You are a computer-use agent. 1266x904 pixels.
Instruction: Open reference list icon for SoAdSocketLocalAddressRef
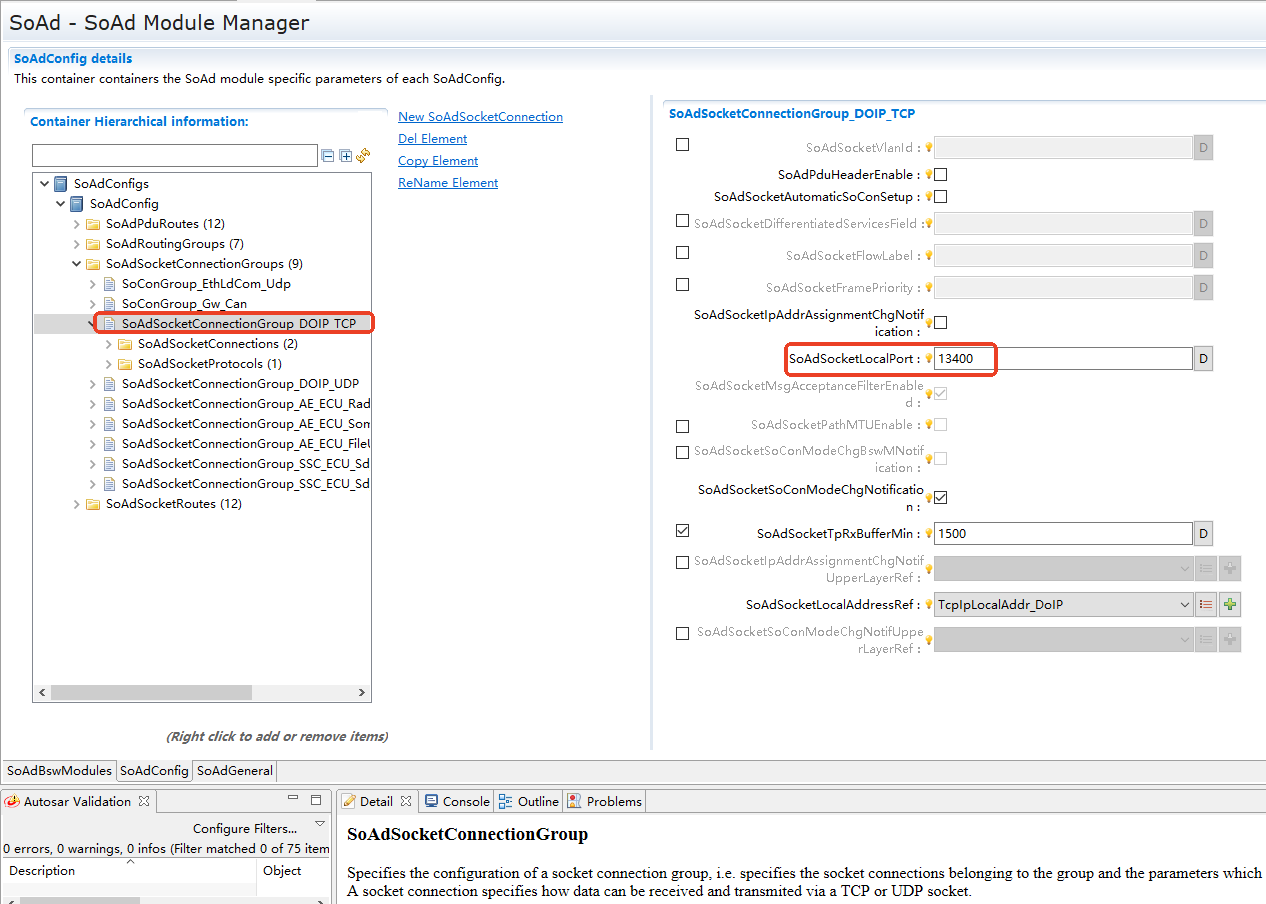pos(1206,604)
